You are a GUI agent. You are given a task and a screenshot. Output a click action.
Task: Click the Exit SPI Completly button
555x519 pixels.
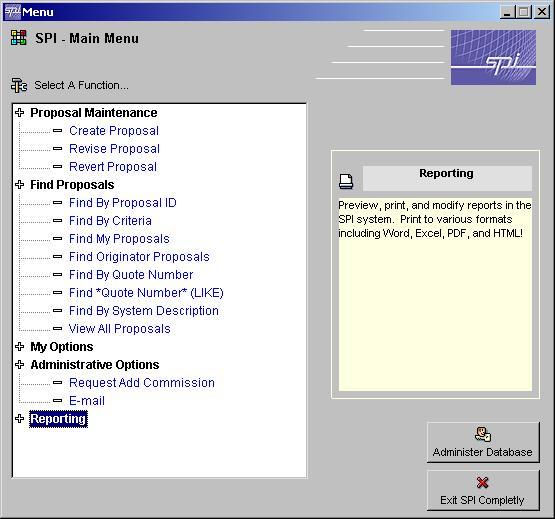(x=483, y=490)
